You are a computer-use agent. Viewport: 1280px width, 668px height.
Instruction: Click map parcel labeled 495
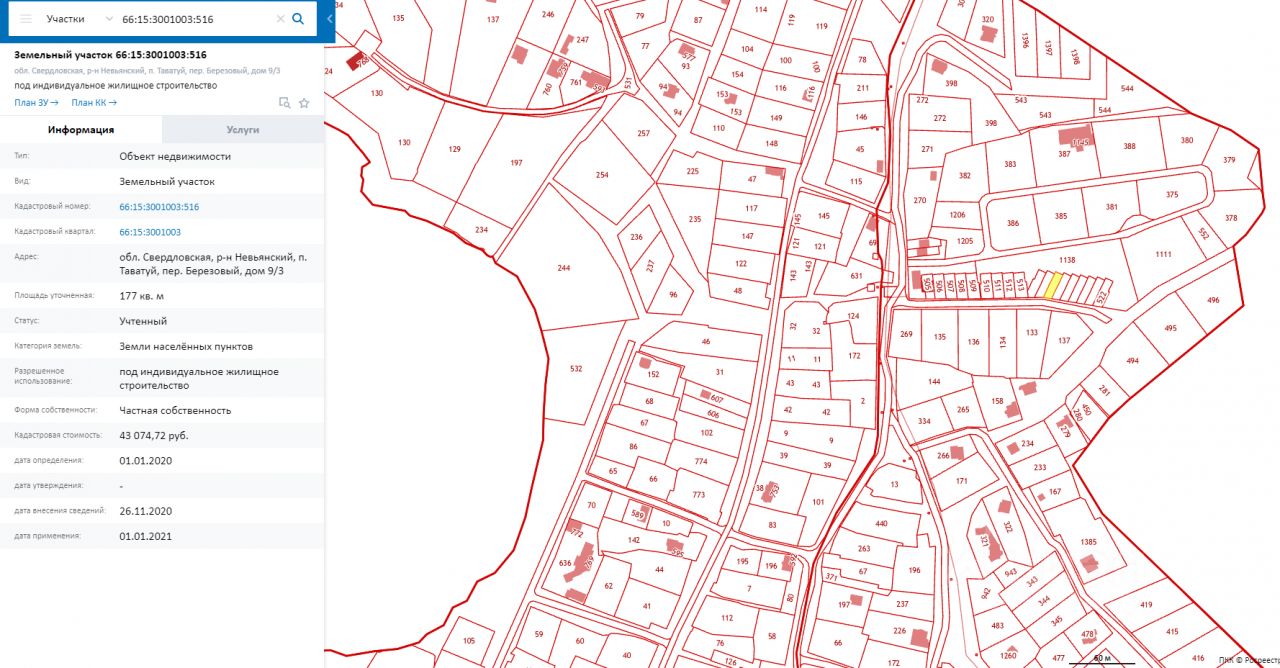pyautogui.click(x=1171, y=328)
